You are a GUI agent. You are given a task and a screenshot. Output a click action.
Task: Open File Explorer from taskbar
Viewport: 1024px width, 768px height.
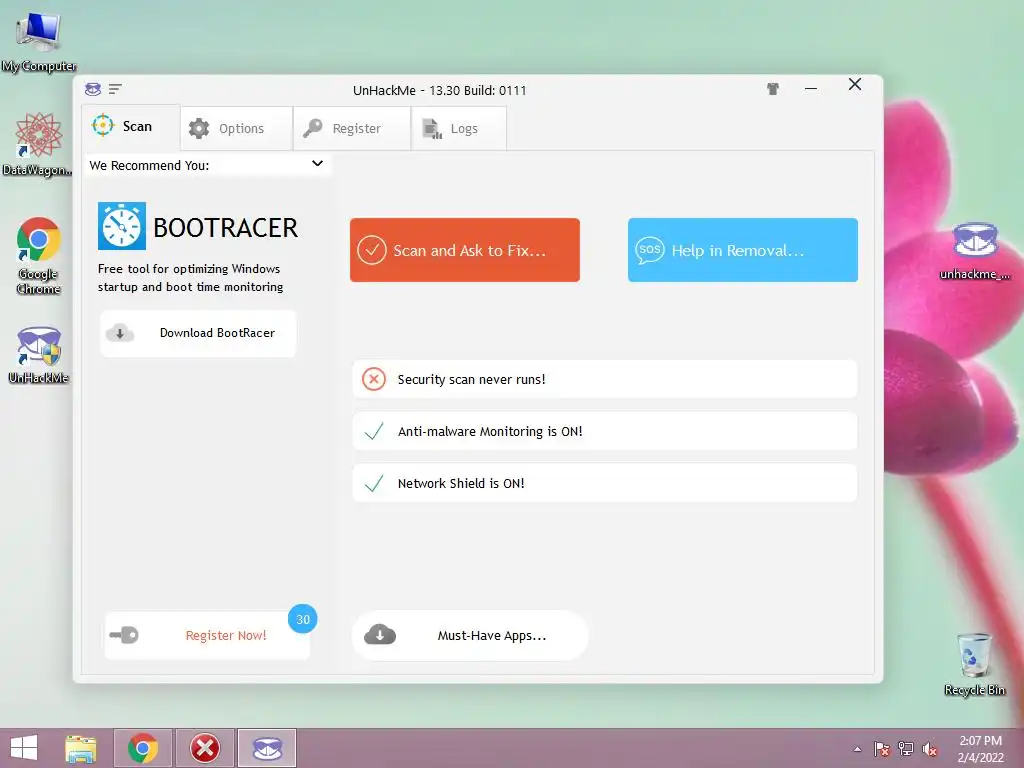click(80, 748)
